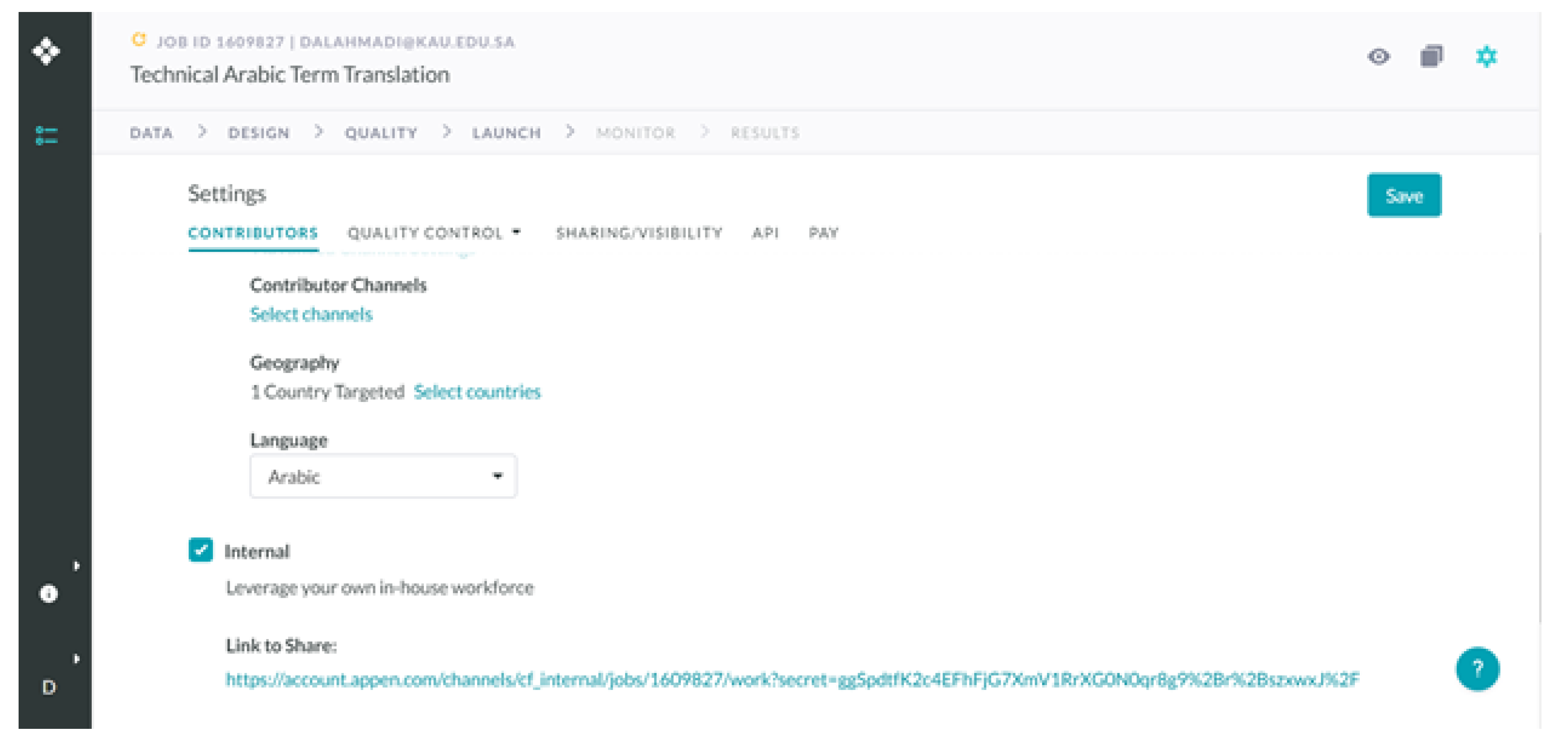
Task: Expand arrow beside info sidebar icon
Action: pyautogui.click(x=77, y=565)
